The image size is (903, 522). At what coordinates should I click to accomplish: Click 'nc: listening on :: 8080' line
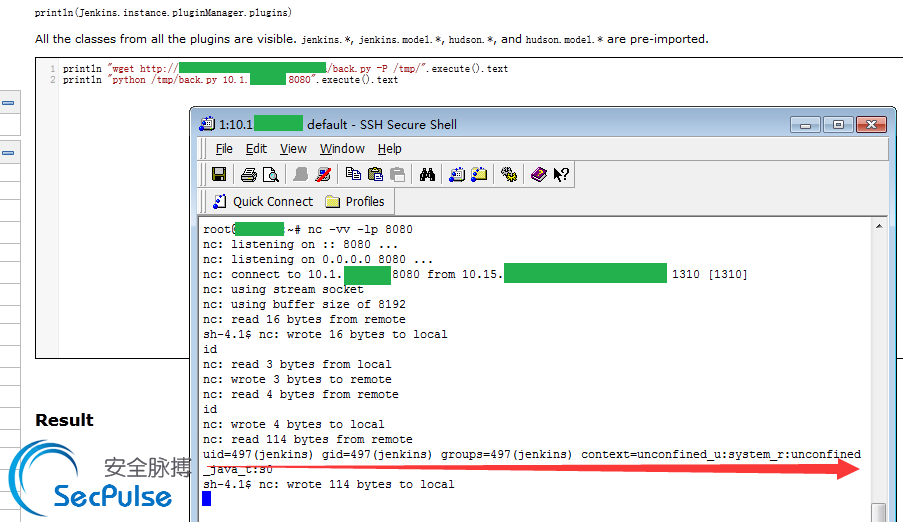point(300,244)
